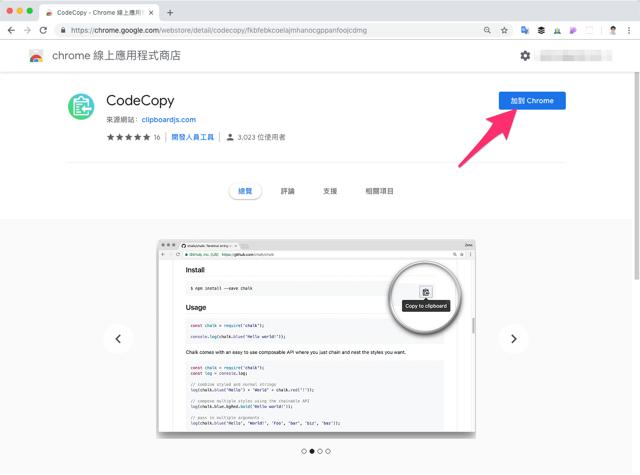Select the second carousel dot
The width and height of the screenshot is (640, 475).
pos(312,451)
